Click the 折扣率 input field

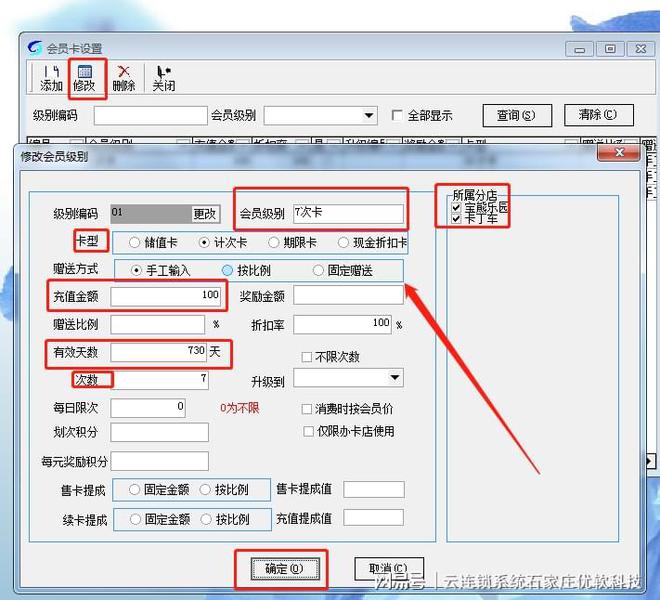click(x=342, y=325)
